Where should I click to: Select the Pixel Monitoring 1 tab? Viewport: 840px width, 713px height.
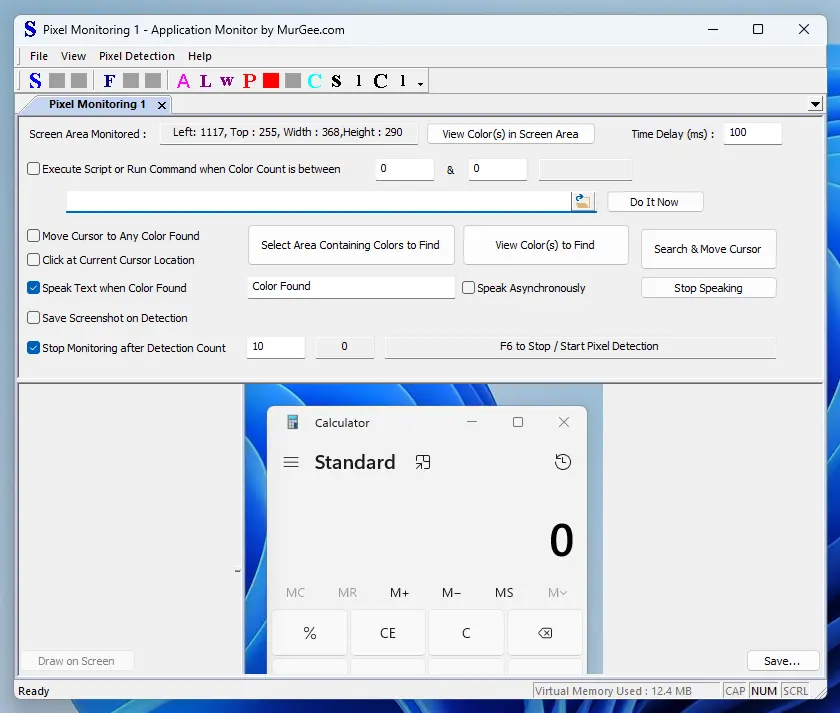point(97,104)
